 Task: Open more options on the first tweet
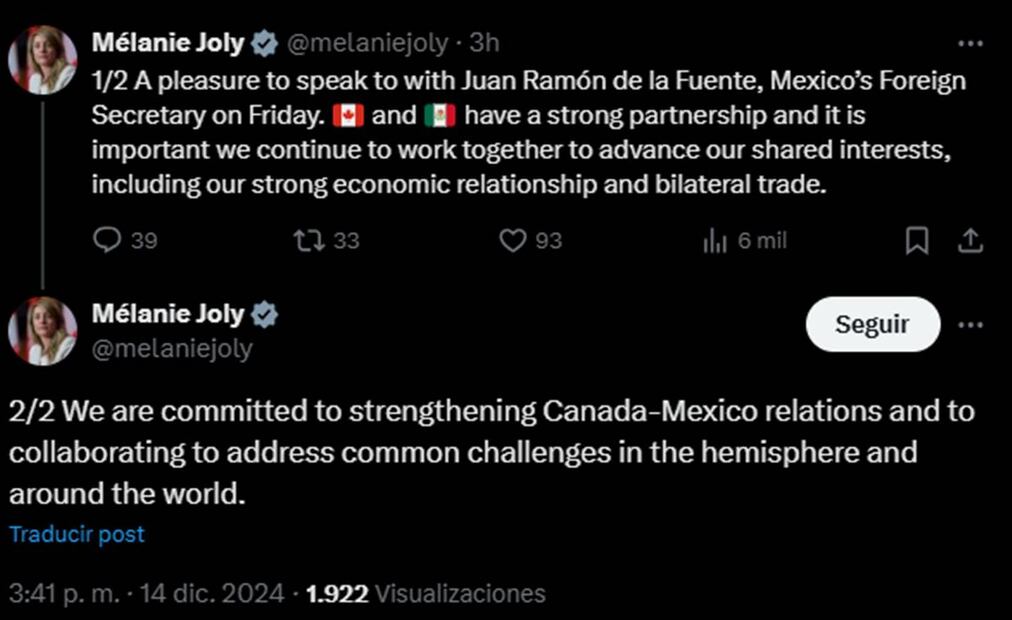point(969,42)
